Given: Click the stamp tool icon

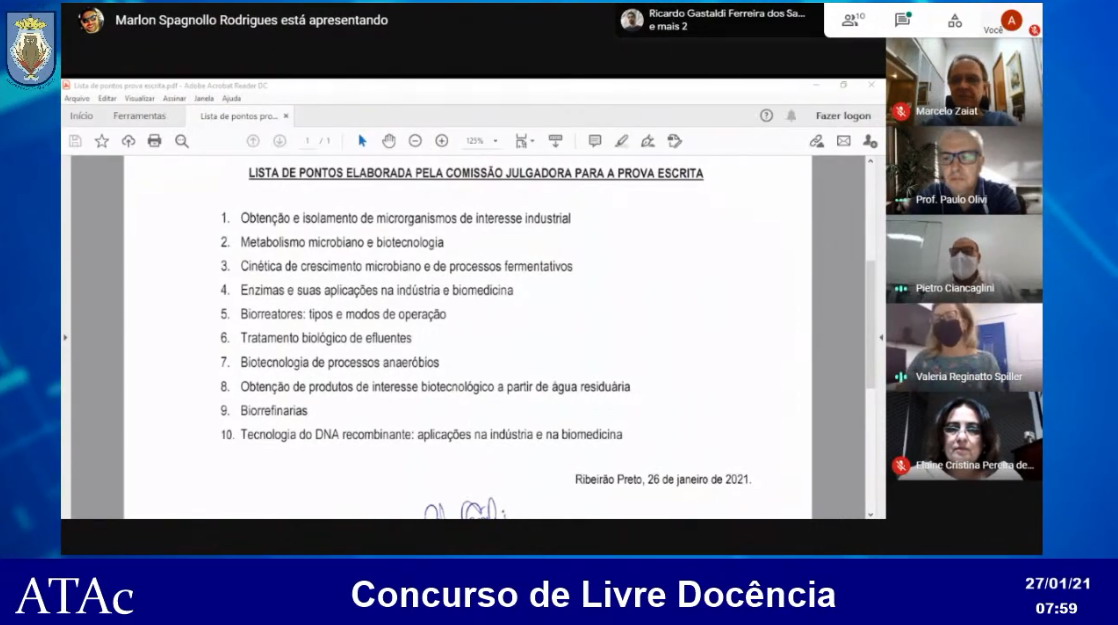Looking at the screenshot, I should pos(675,141).
